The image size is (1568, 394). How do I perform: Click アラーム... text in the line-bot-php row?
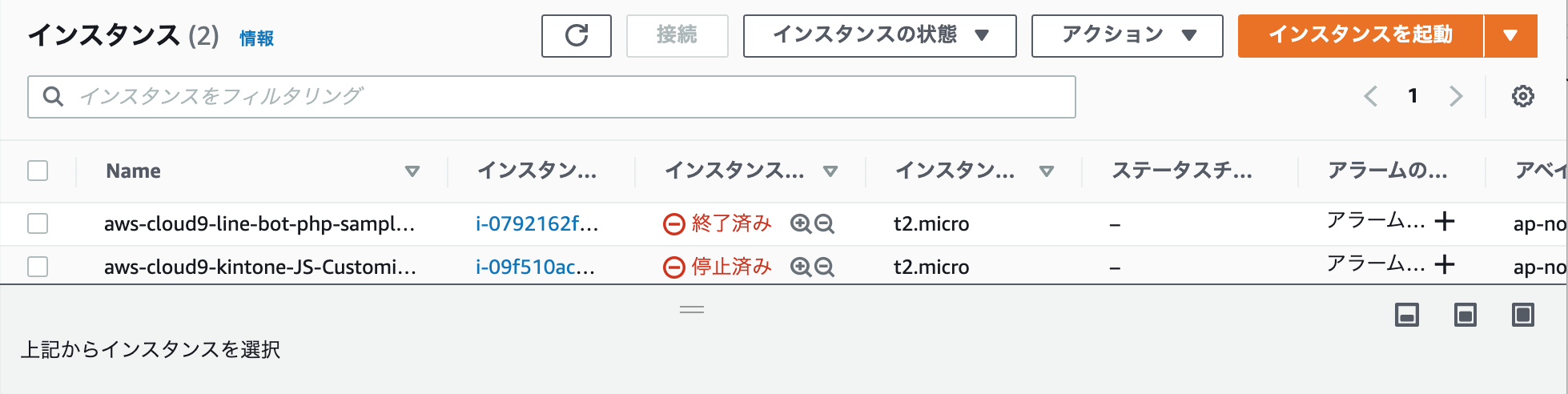pyautogui.click(x=1376, y=220)
